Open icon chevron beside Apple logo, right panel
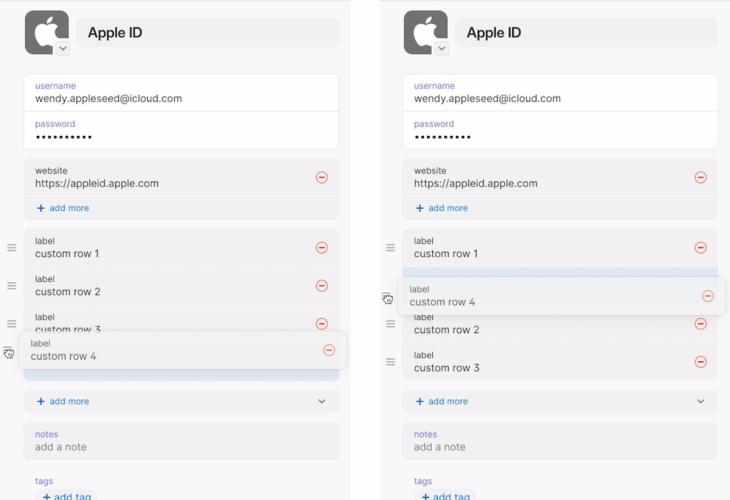 click(x=441, y=48)
